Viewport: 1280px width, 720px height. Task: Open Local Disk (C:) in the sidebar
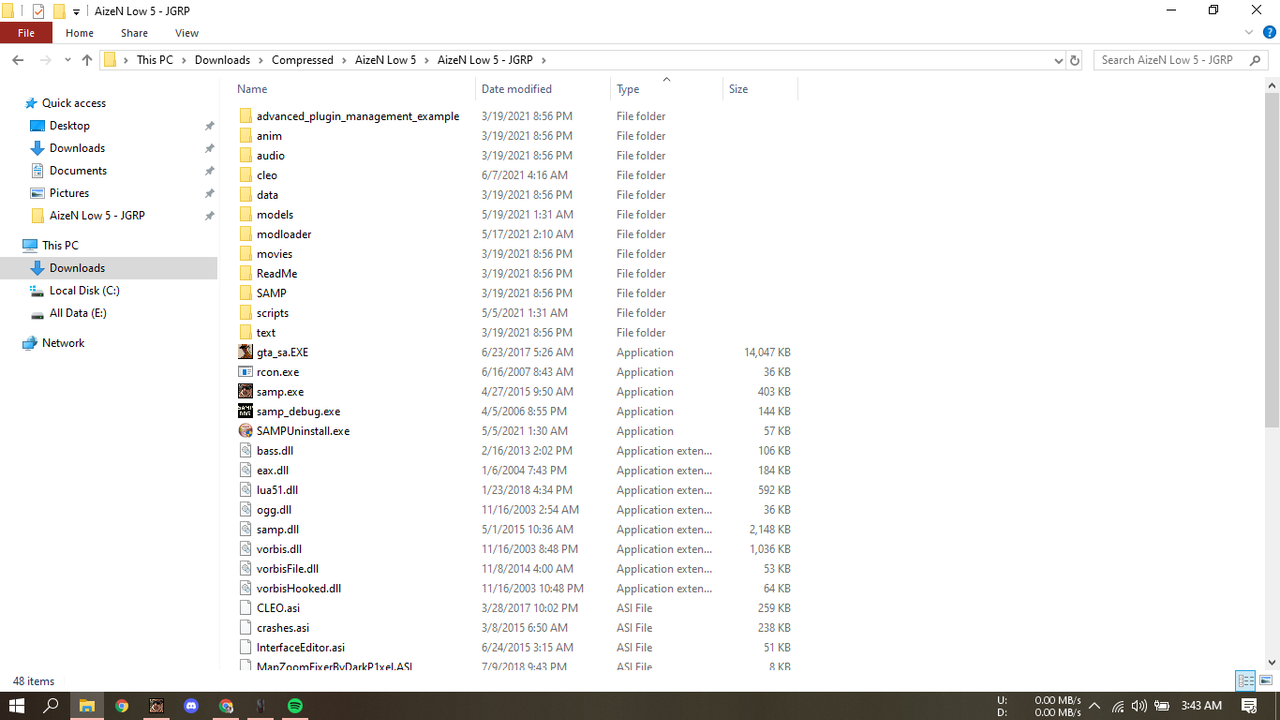point(84,291)
